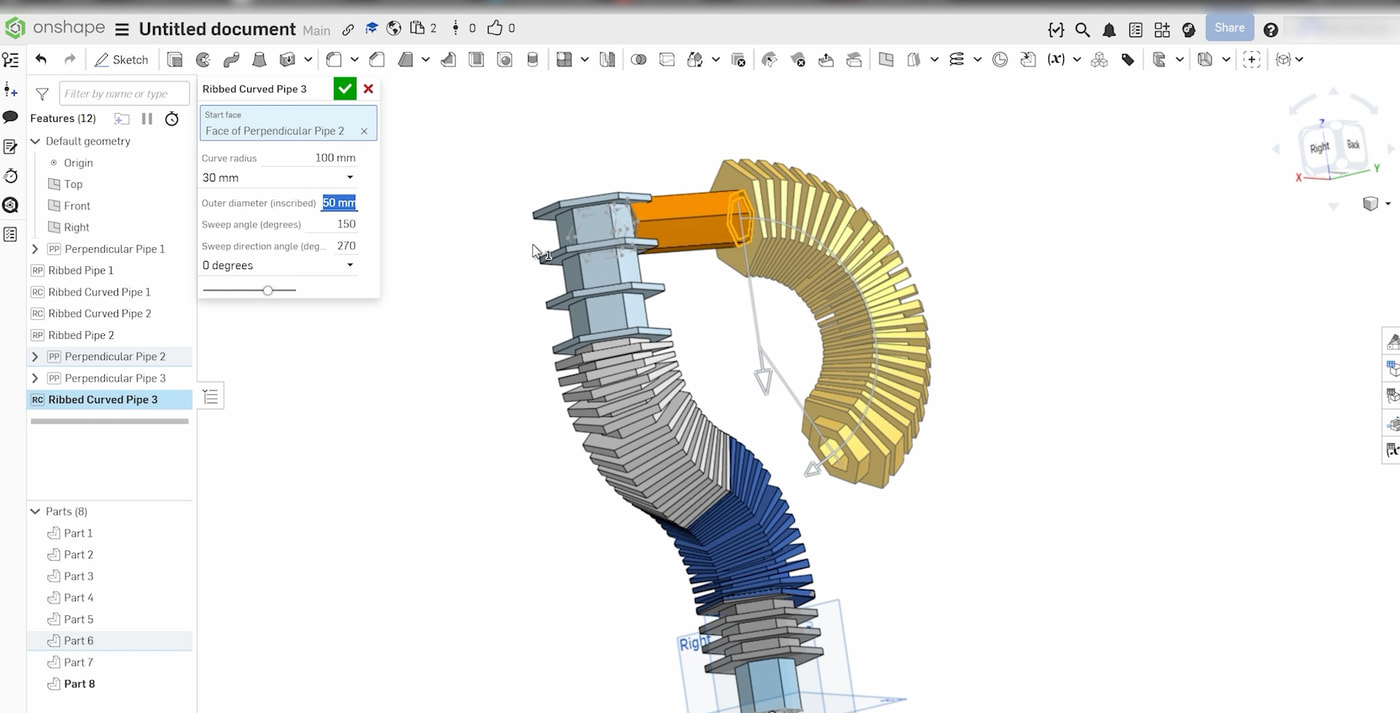Collapse the Default geometry group

tap(35, 141)
